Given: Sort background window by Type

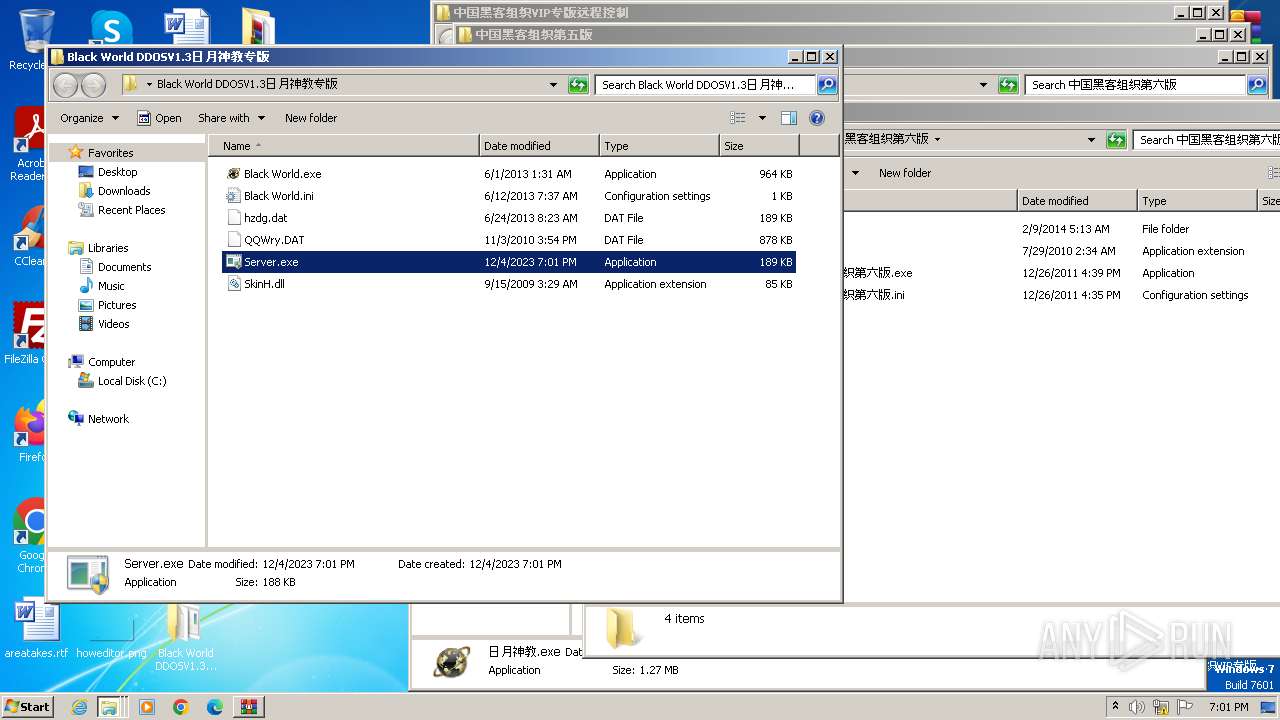Looking at the screenshot, I should click(x=1197, y=201).
